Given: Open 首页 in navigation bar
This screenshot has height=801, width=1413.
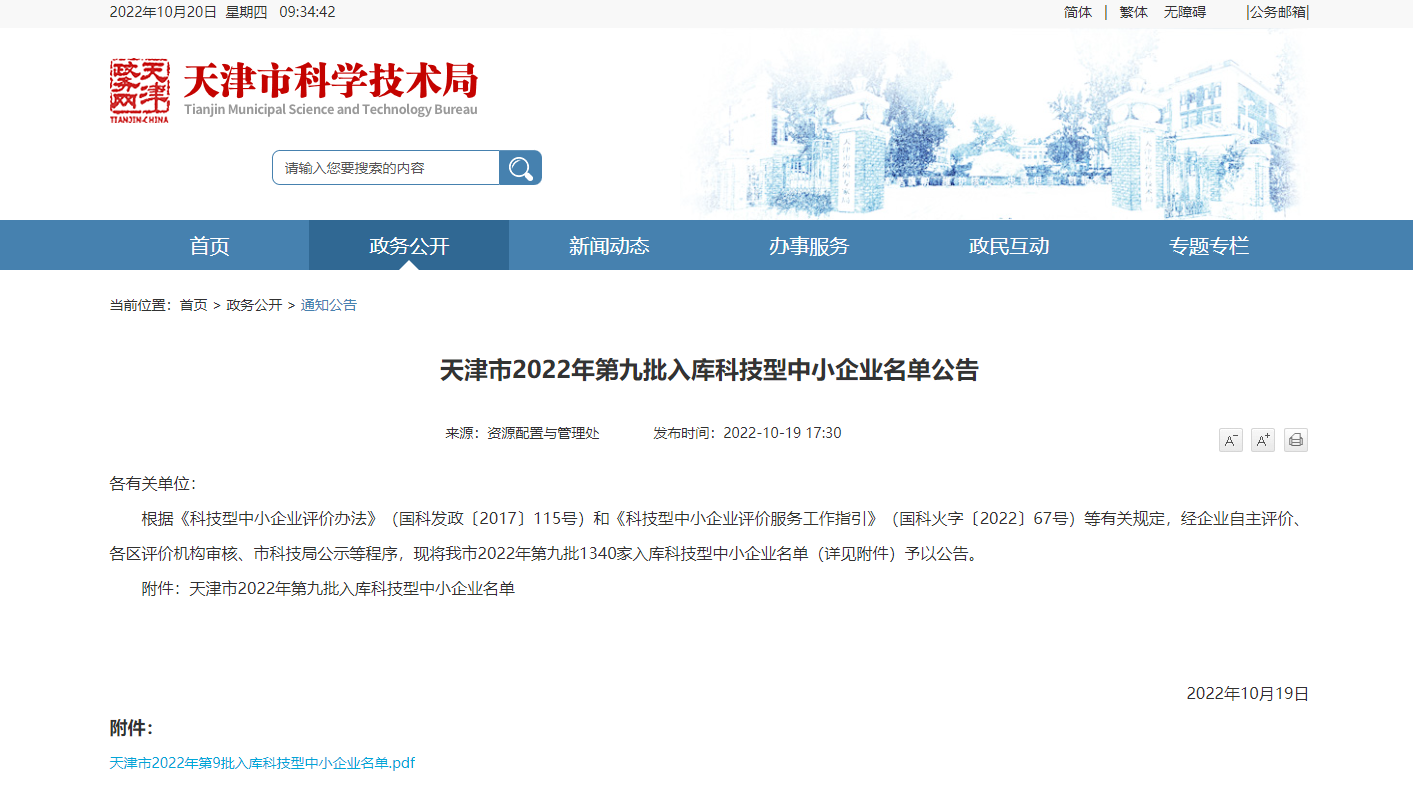Looking at the screenshot, I should (209, 246).
